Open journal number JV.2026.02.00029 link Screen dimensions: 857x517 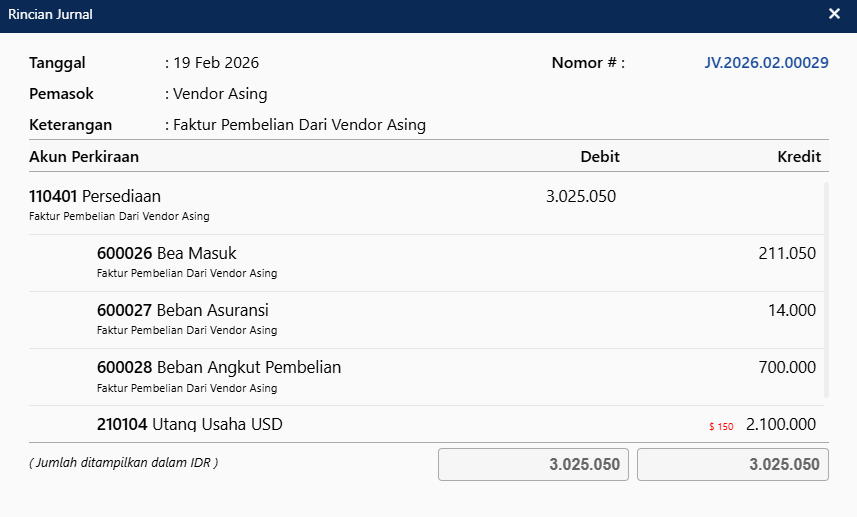(766, 63)
